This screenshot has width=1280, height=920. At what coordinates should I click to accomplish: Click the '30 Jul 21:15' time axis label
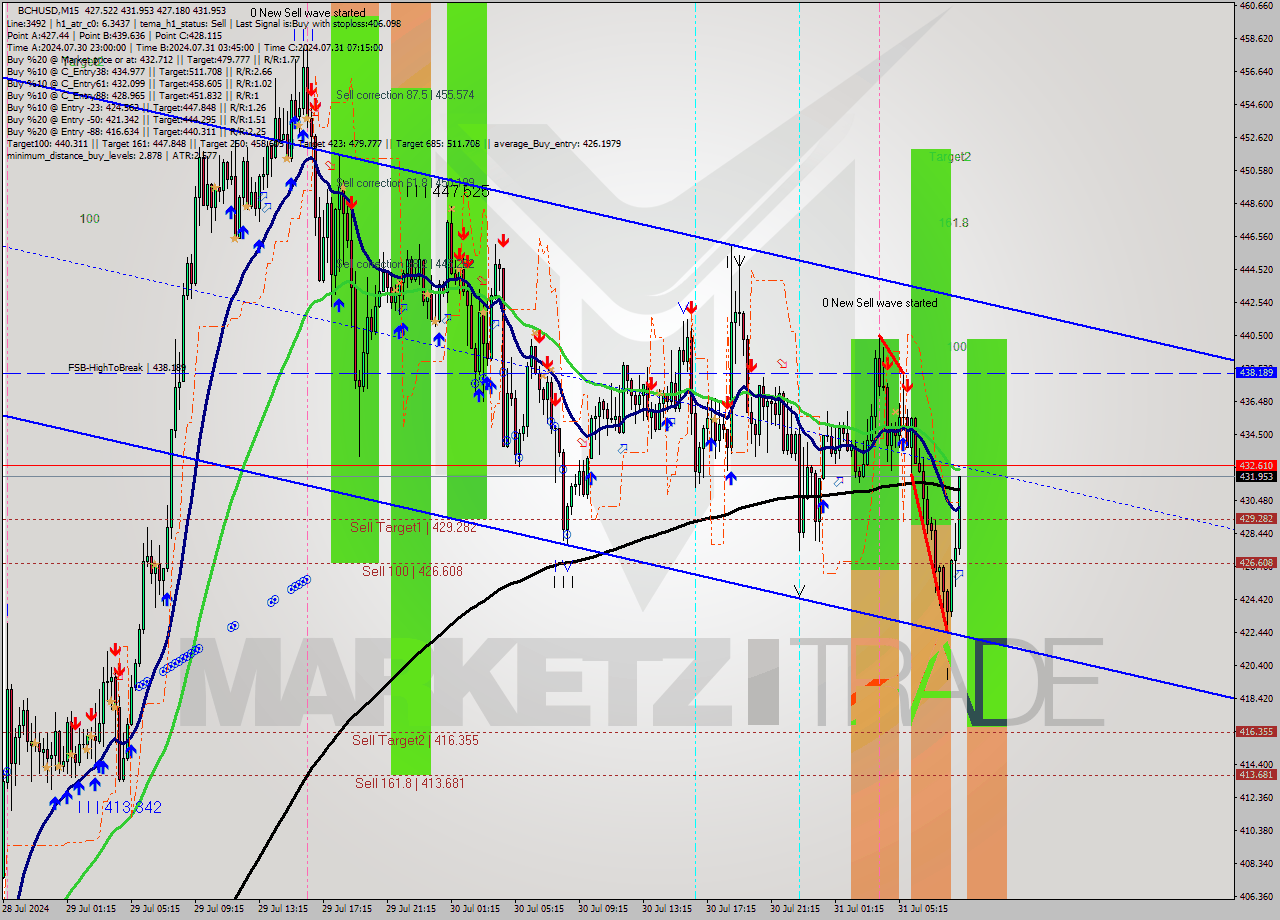click(x=795, y=910)
